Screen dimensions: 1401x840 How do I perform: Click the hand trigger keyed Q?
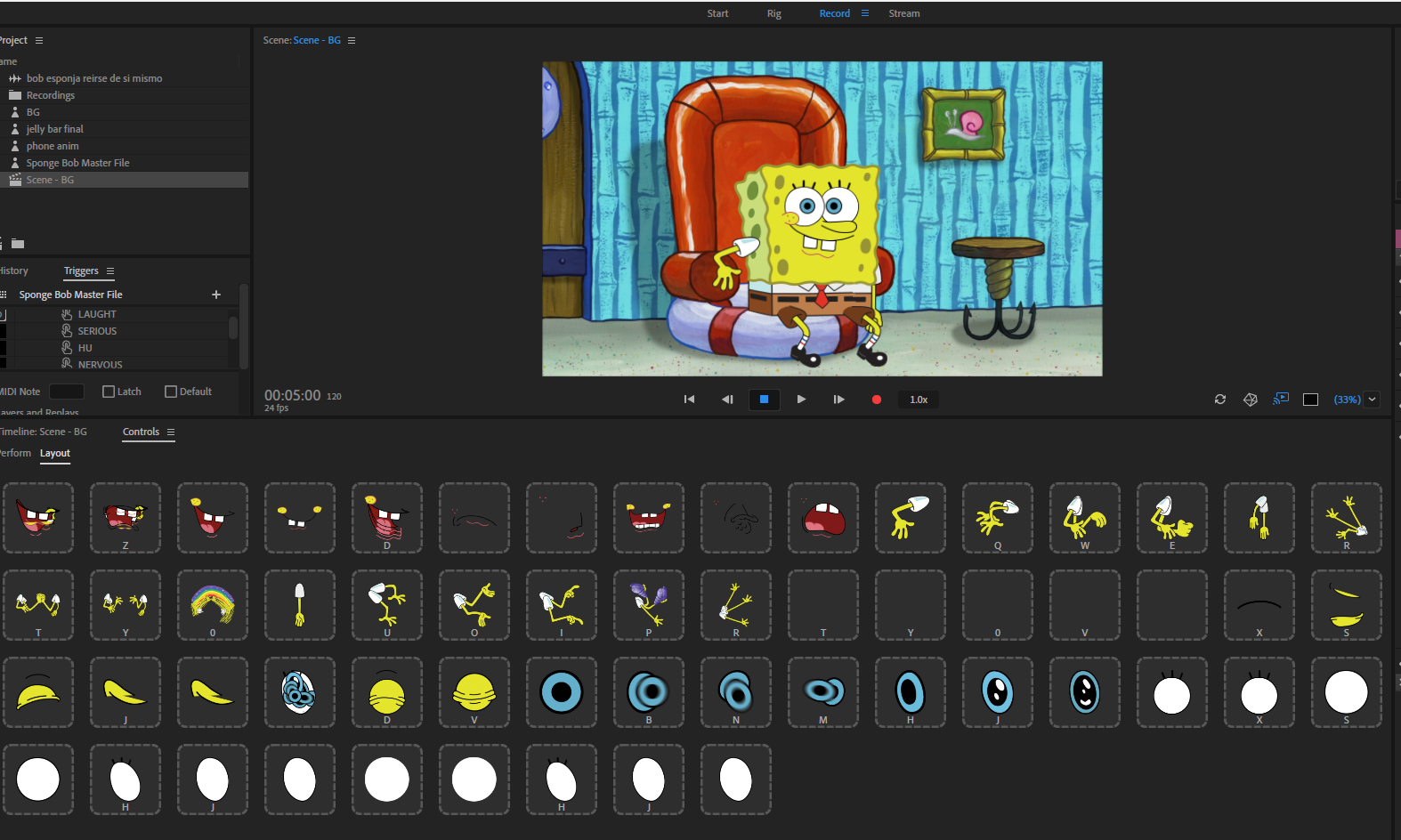(x=998, y=518)
